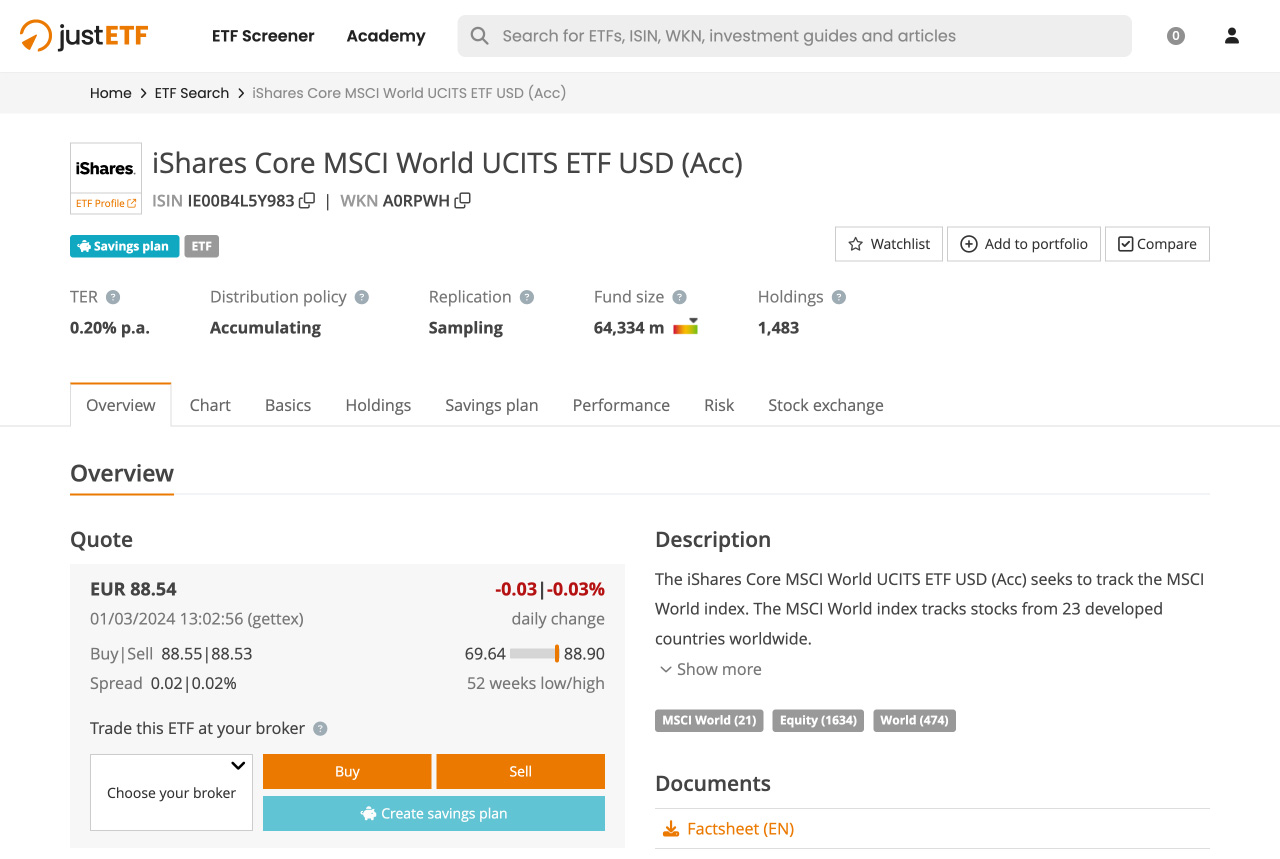This screenshot has width=1280, height=859.
Task: Click the help icon beside Trade this ETF
Action: click(320, 729)
